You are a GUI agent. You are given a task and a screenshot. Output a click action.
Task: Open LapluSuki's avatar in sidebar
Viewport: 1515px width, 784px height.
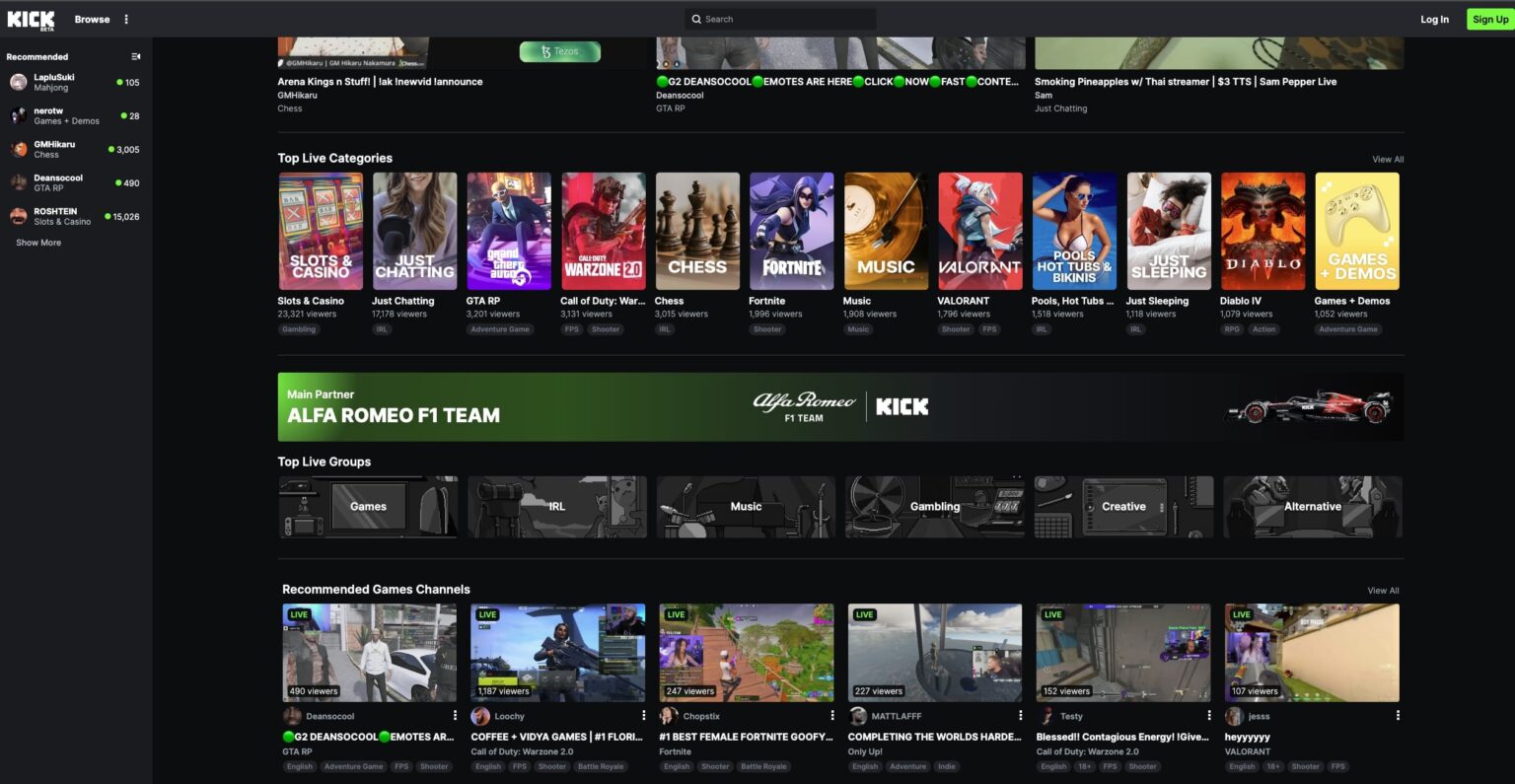click(19, 82)
